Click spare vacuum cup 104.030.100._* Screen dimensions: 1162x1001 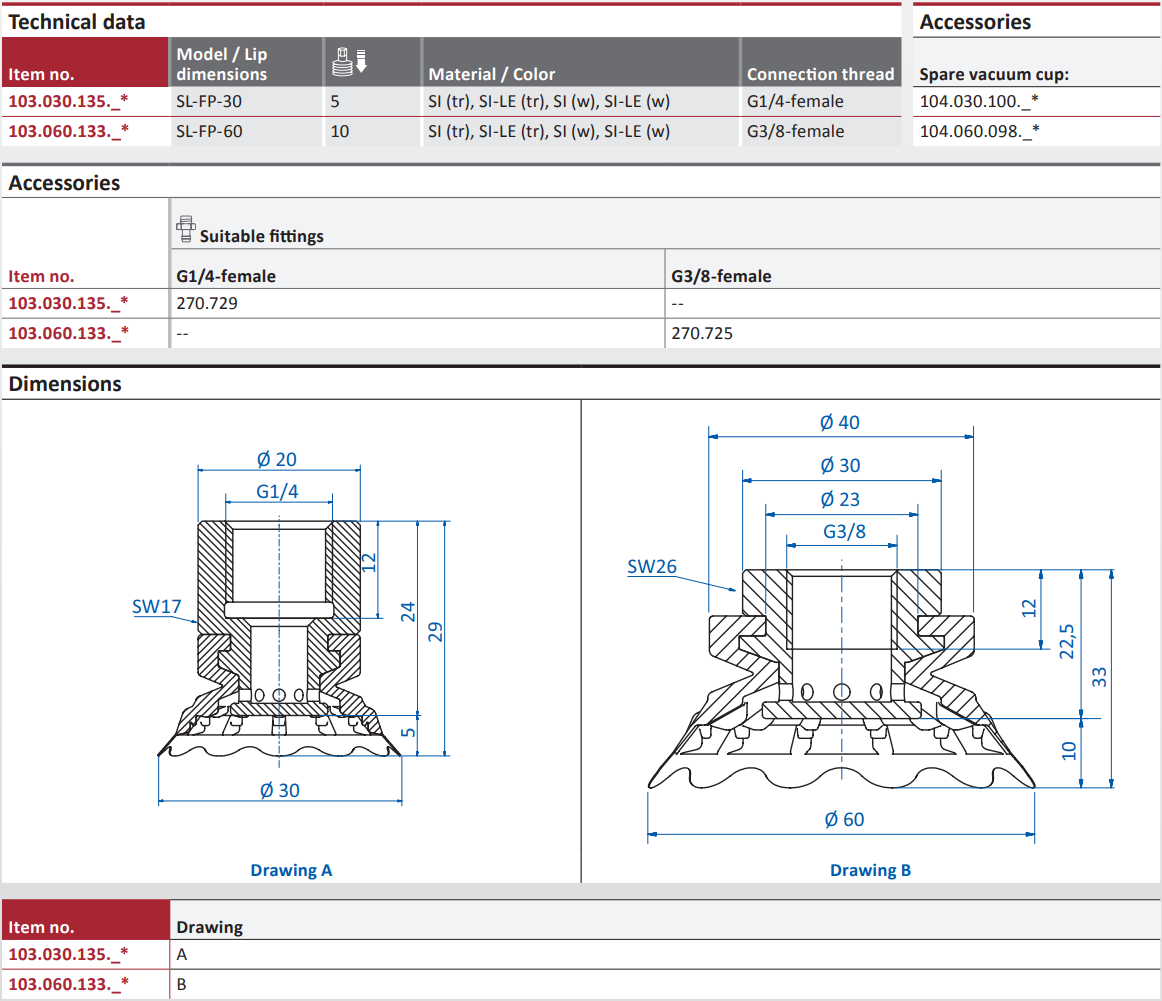pyautogui.click(x=979, y=102)
